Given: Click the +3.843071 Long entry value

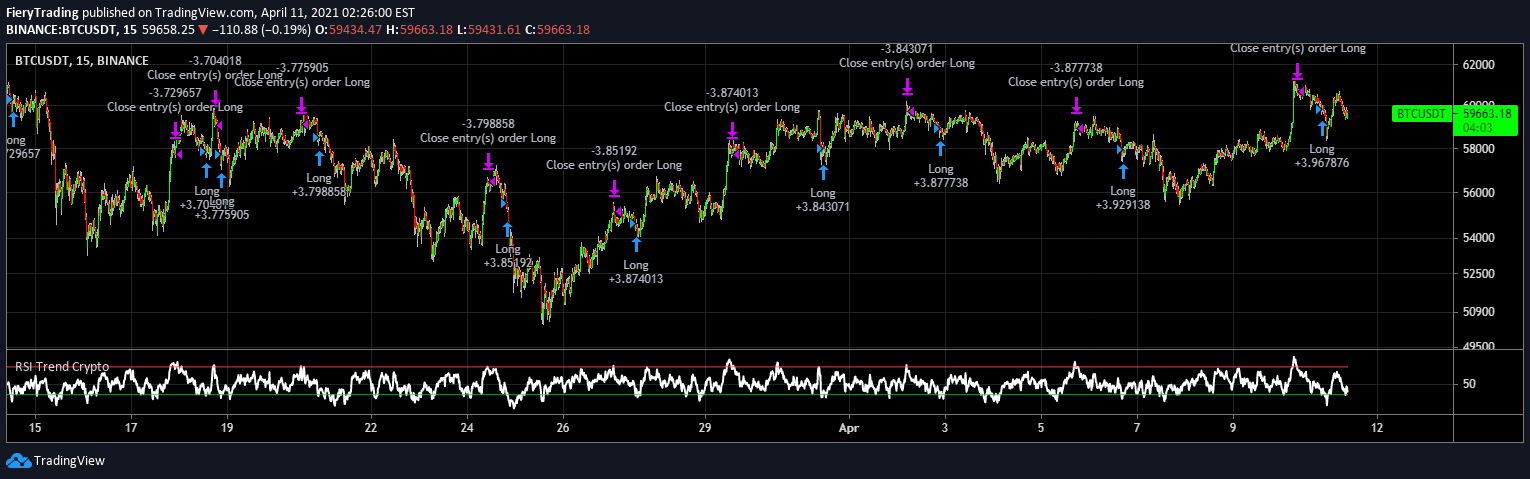Looking at the screenshot, I should [x=823, y=207].
